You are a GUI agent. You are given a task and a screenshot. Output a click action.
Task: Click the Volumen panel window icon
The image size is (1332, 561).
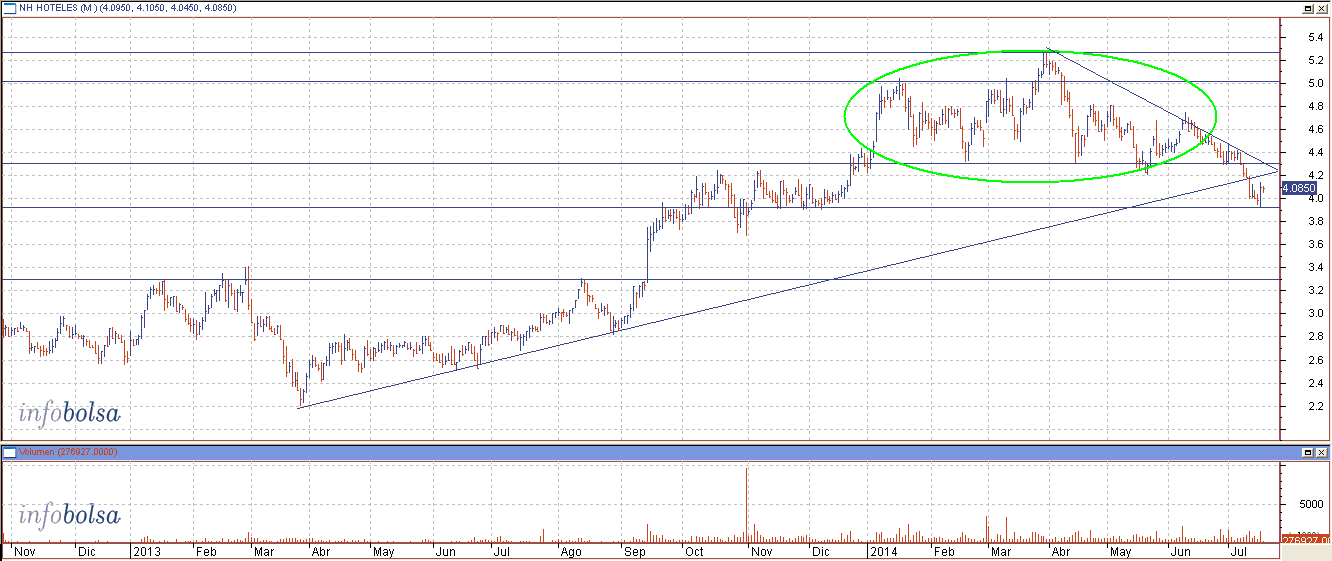coord(9,452)
